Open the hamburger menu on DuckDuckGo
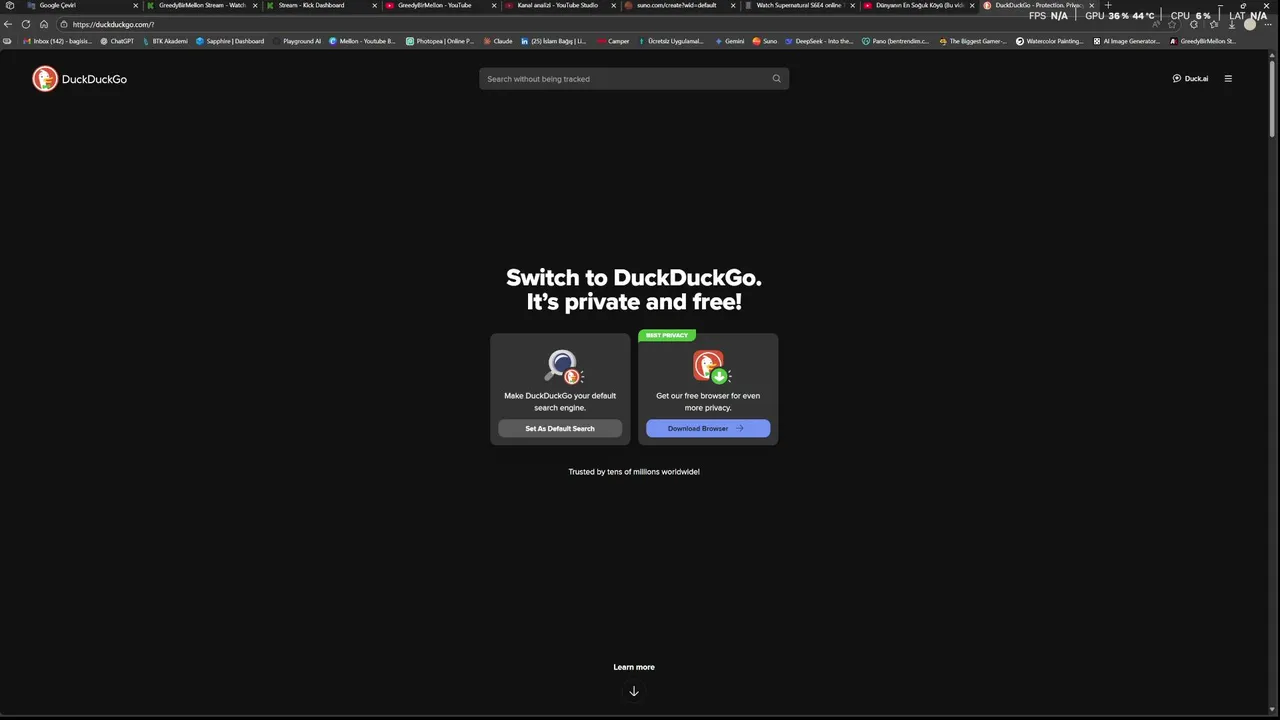Image resolution: width=1280 pixels, height=720 pixels. (1228, 79)
